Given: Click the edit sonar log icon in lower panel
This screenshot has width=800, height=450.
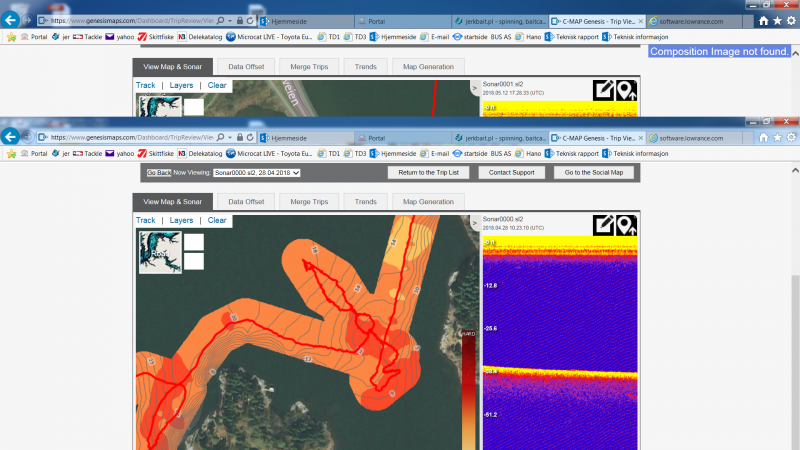Looking at the screenshot, I should point(603,226).
